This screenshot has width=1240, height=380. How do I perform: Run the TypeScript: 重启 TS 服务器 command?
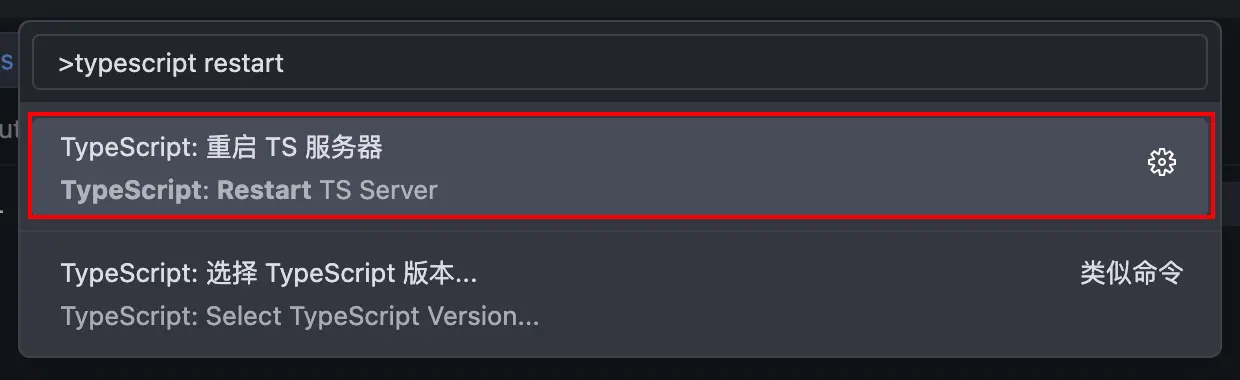[x=620, y=167]
